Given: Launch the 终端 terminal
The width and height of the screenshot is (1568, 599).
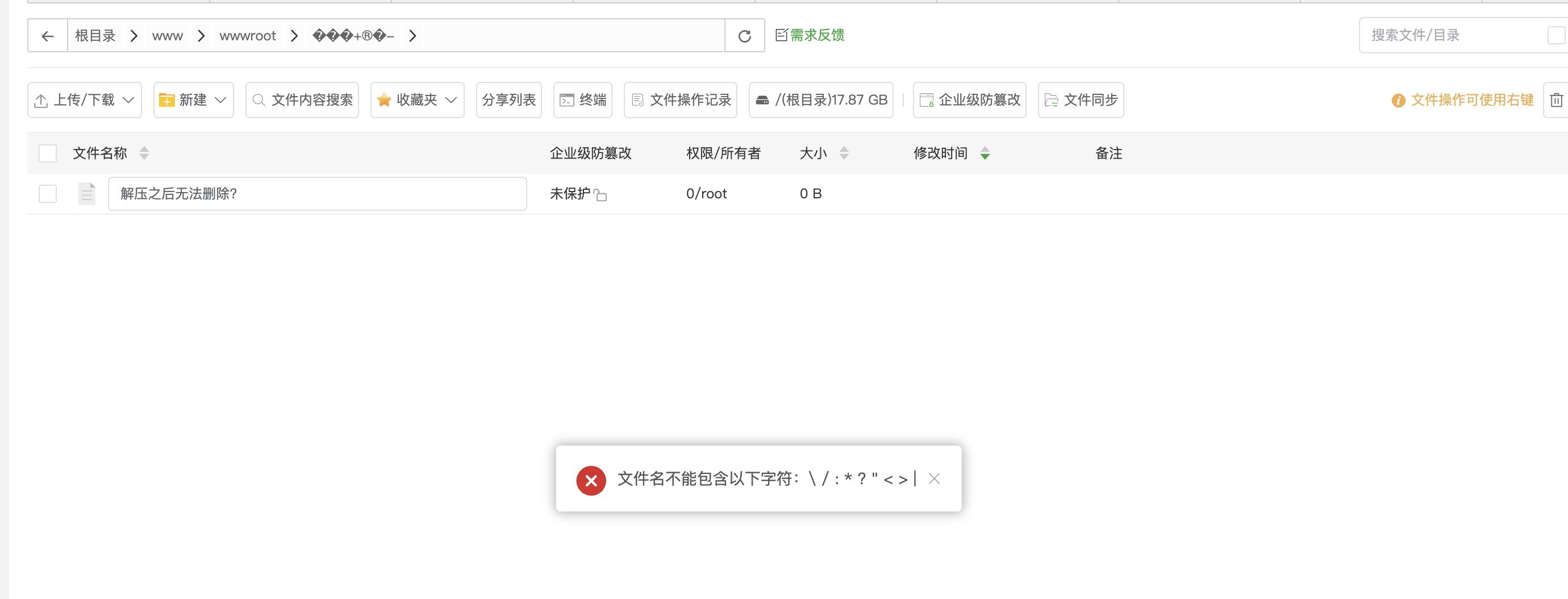Looking at the screenshot, I should [x=583, y=100].
